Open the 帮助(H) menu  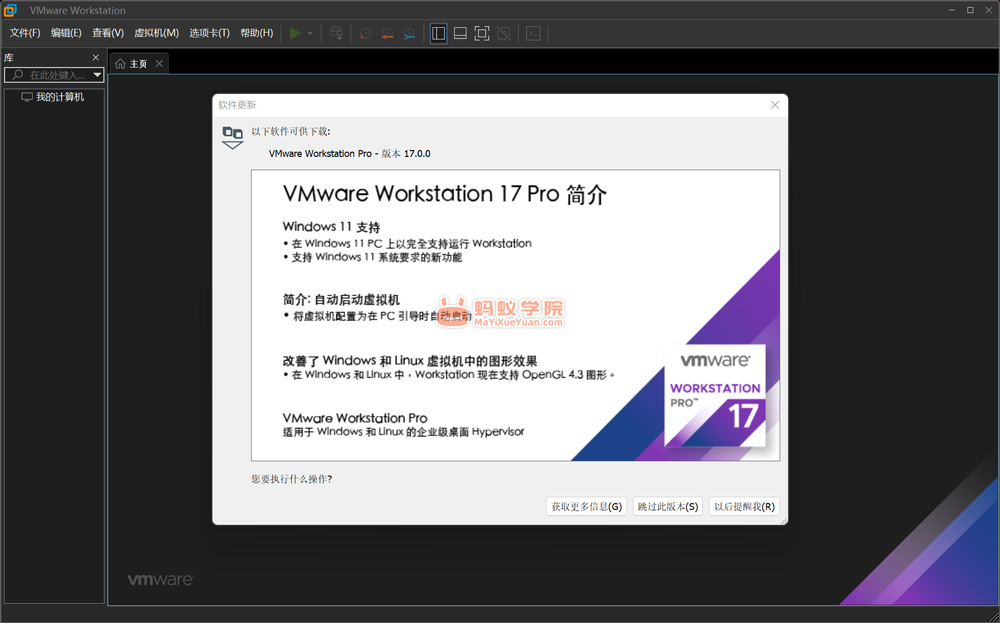pos(256,33)
